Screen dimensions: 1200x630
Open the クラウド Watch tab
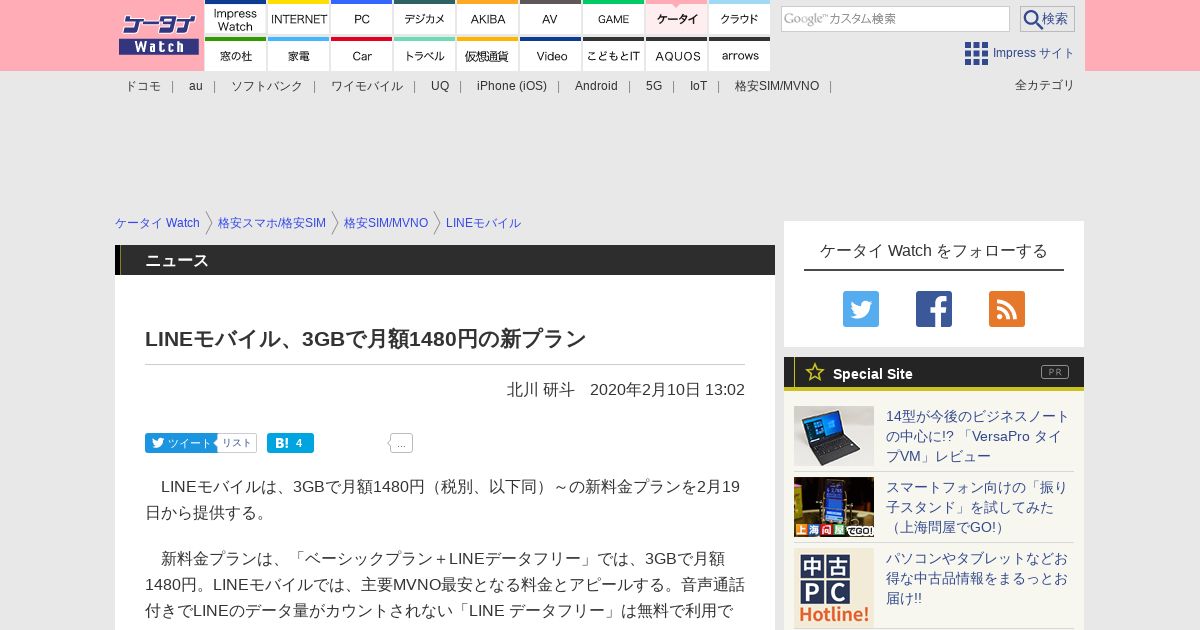point(739,19)
